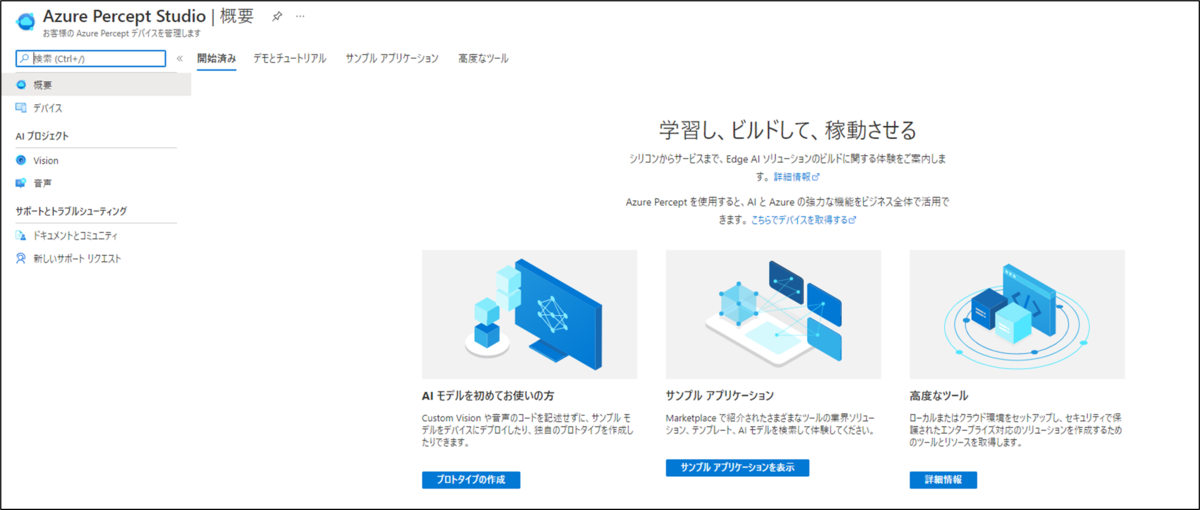
Task: Click the 概要 sidebar icon
Action: click(21, 85)
